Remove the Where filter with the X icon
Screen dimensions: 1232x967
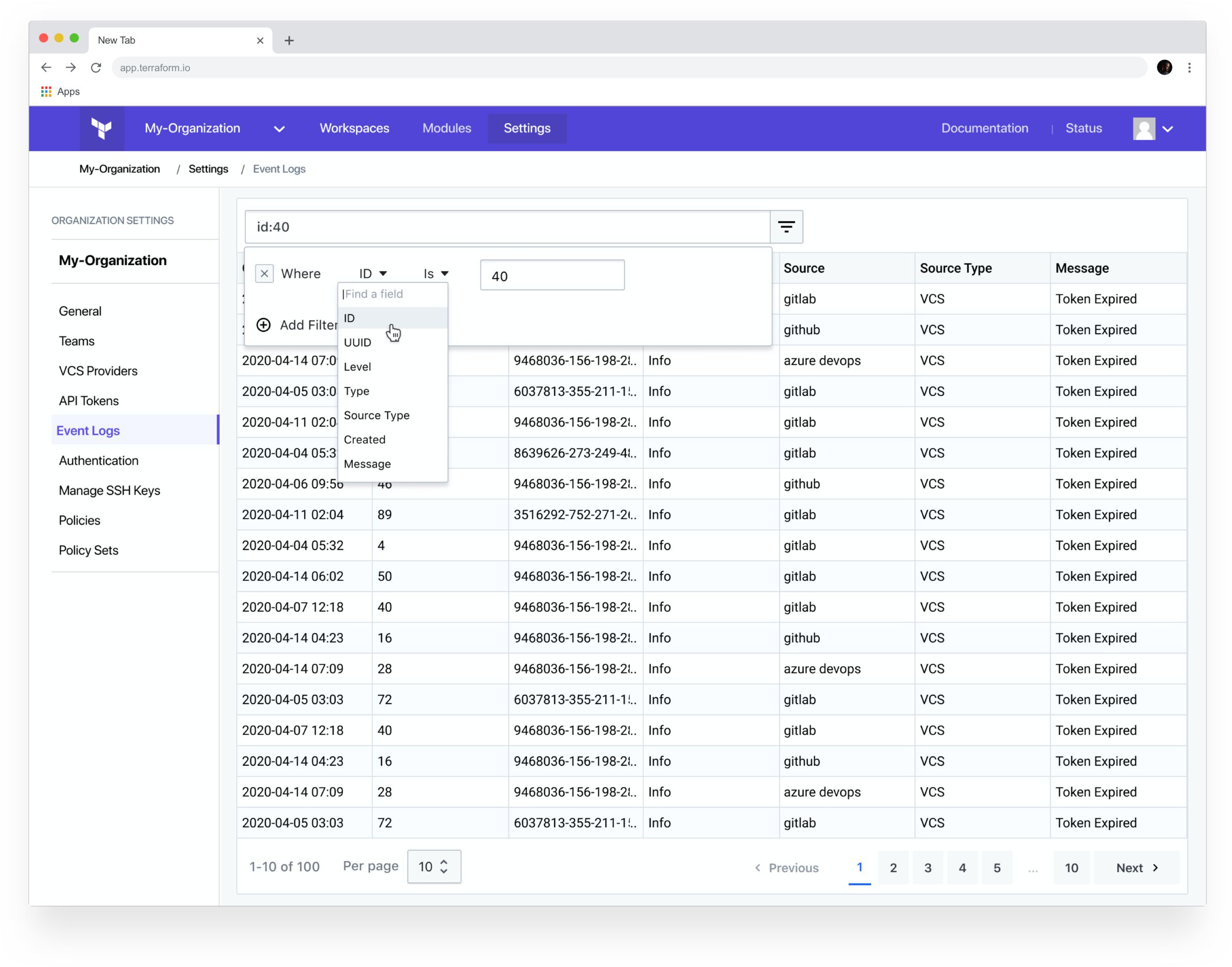coord(264,273)
